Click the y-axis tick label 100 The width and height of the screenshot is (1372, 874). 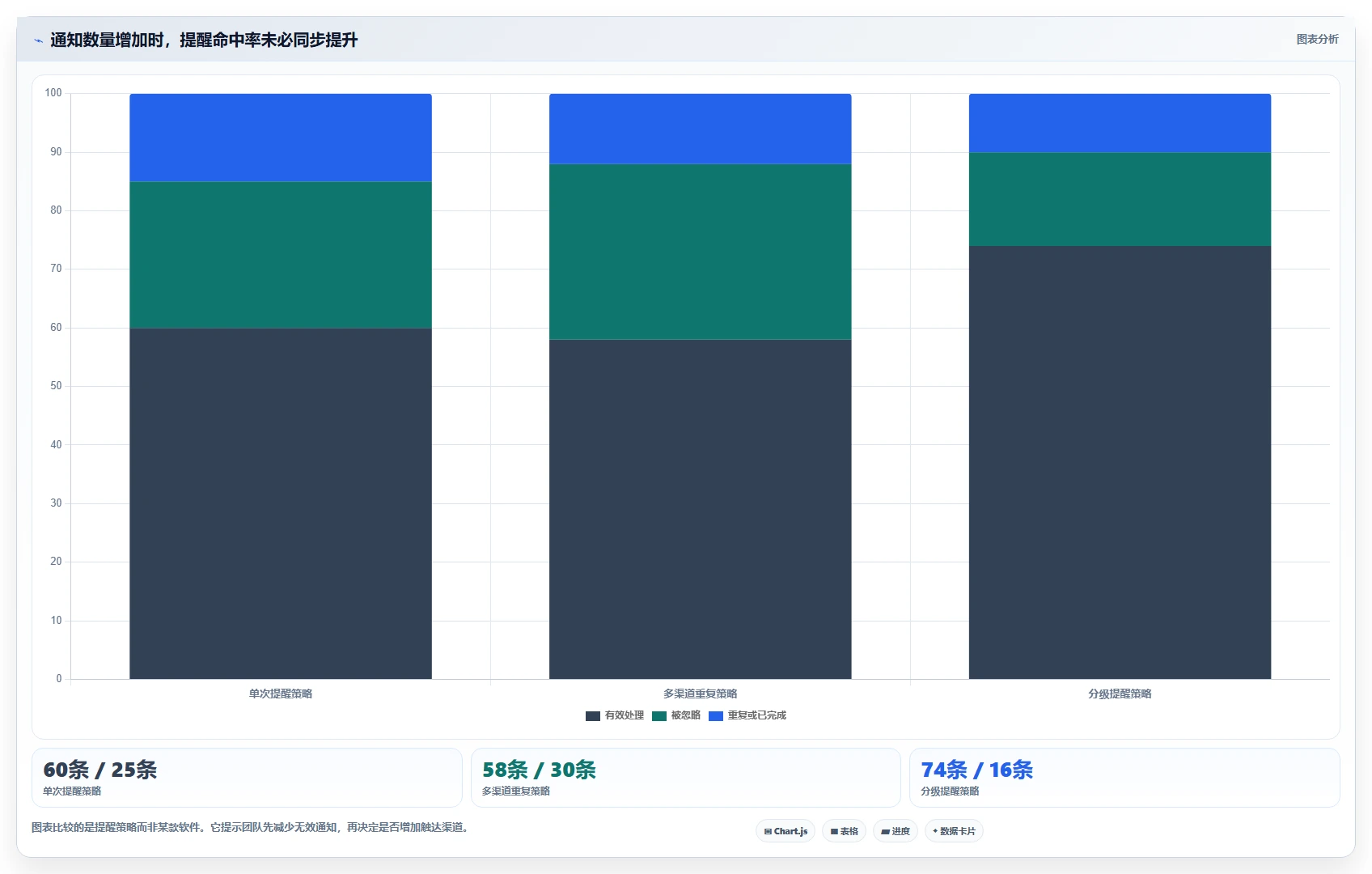[x=53, y=93]
